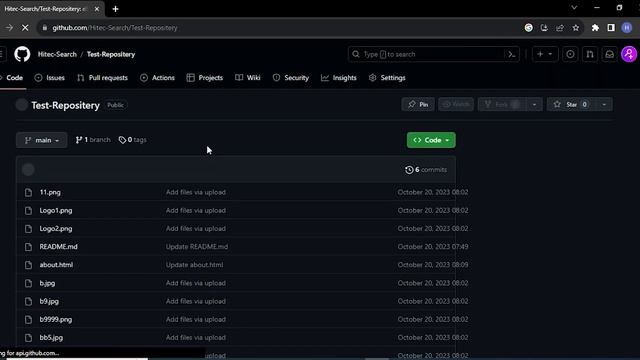Click the Fork button
640x360 pixels.
pyautogui.click(x=502, y=105)
